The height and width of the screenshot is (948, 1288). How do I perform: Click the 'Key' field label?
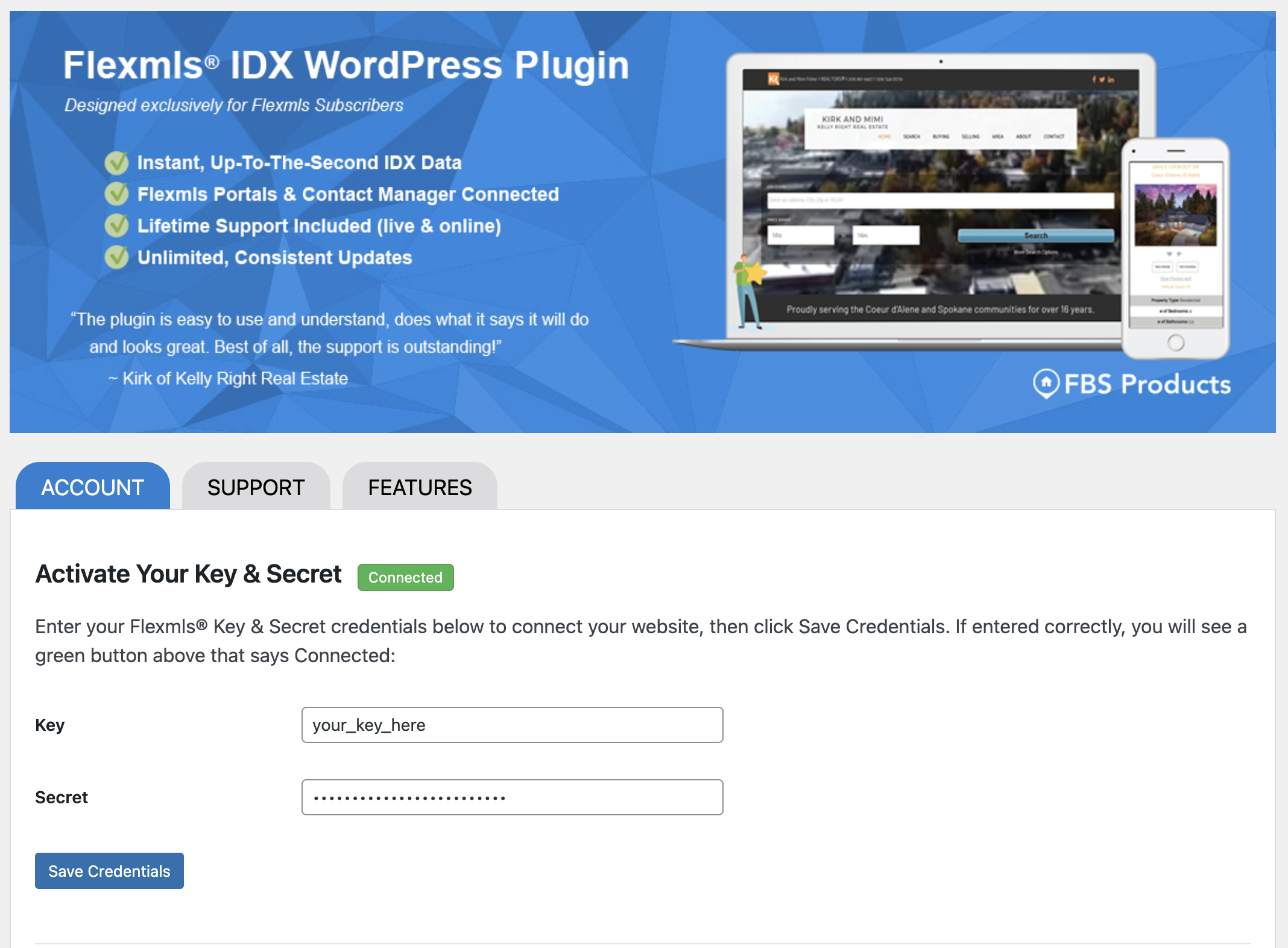pyautogui.click(x=50, y=725)
